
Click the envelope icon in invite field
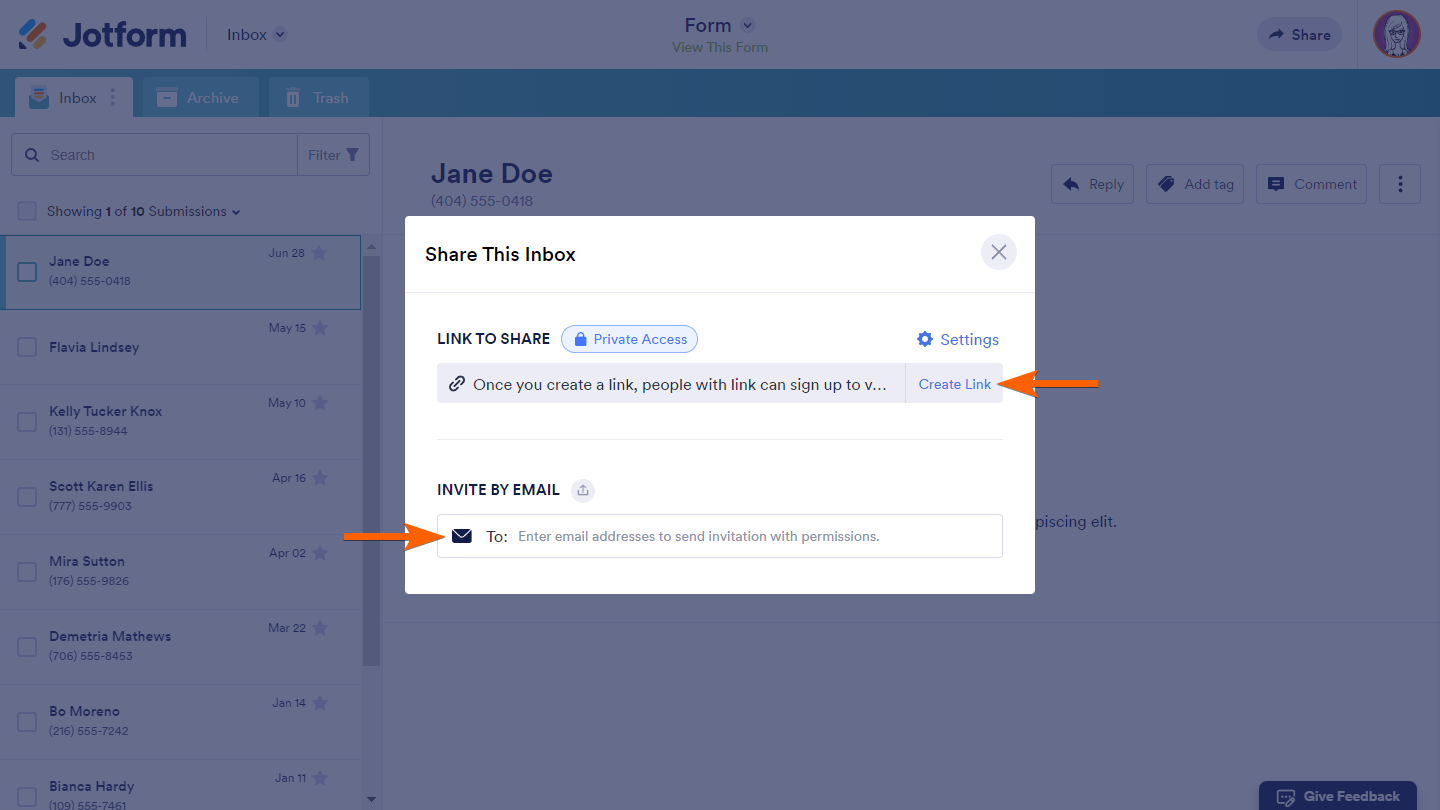(461, 536)
